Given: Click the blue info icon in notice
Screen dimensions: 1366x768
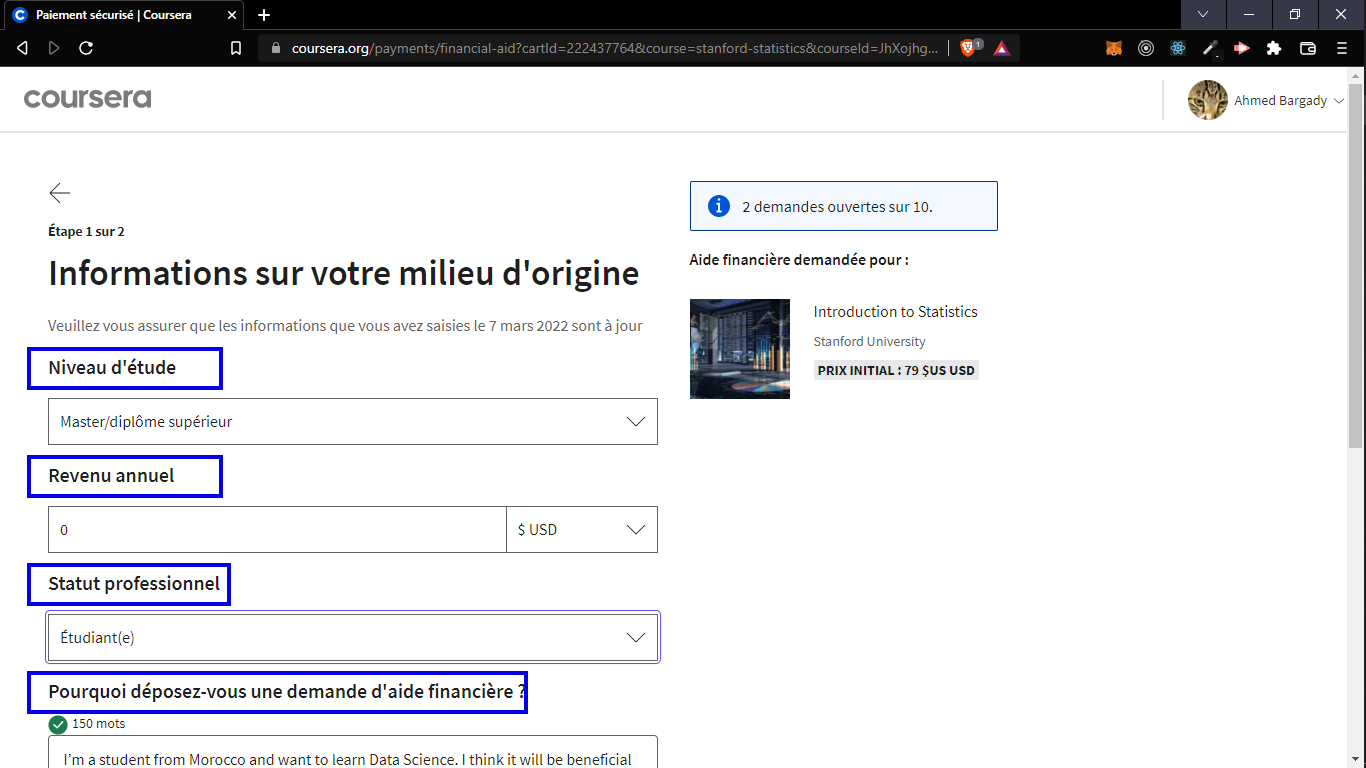Looking at the screenshot, I should click(x=718, y=206).
